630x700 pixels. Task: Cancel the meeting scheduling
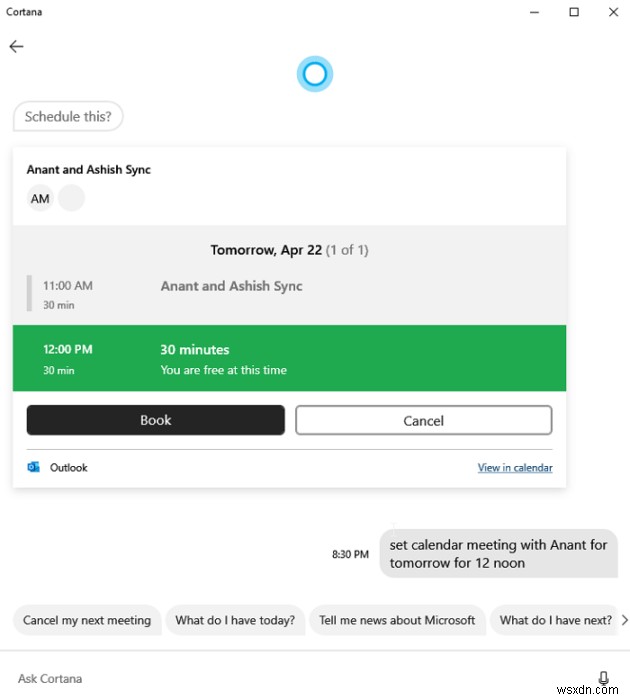coord(423,420)
